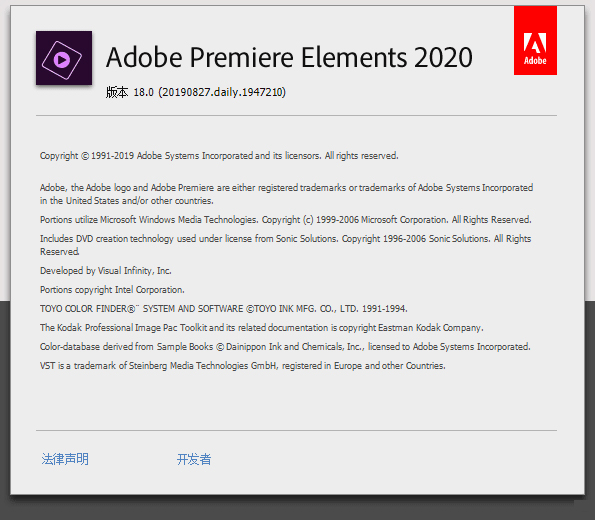Click the Copyright 1991-2019 Adobe Systems line
595x520 pixels.
pyautogui.click(x=219, y=156)
